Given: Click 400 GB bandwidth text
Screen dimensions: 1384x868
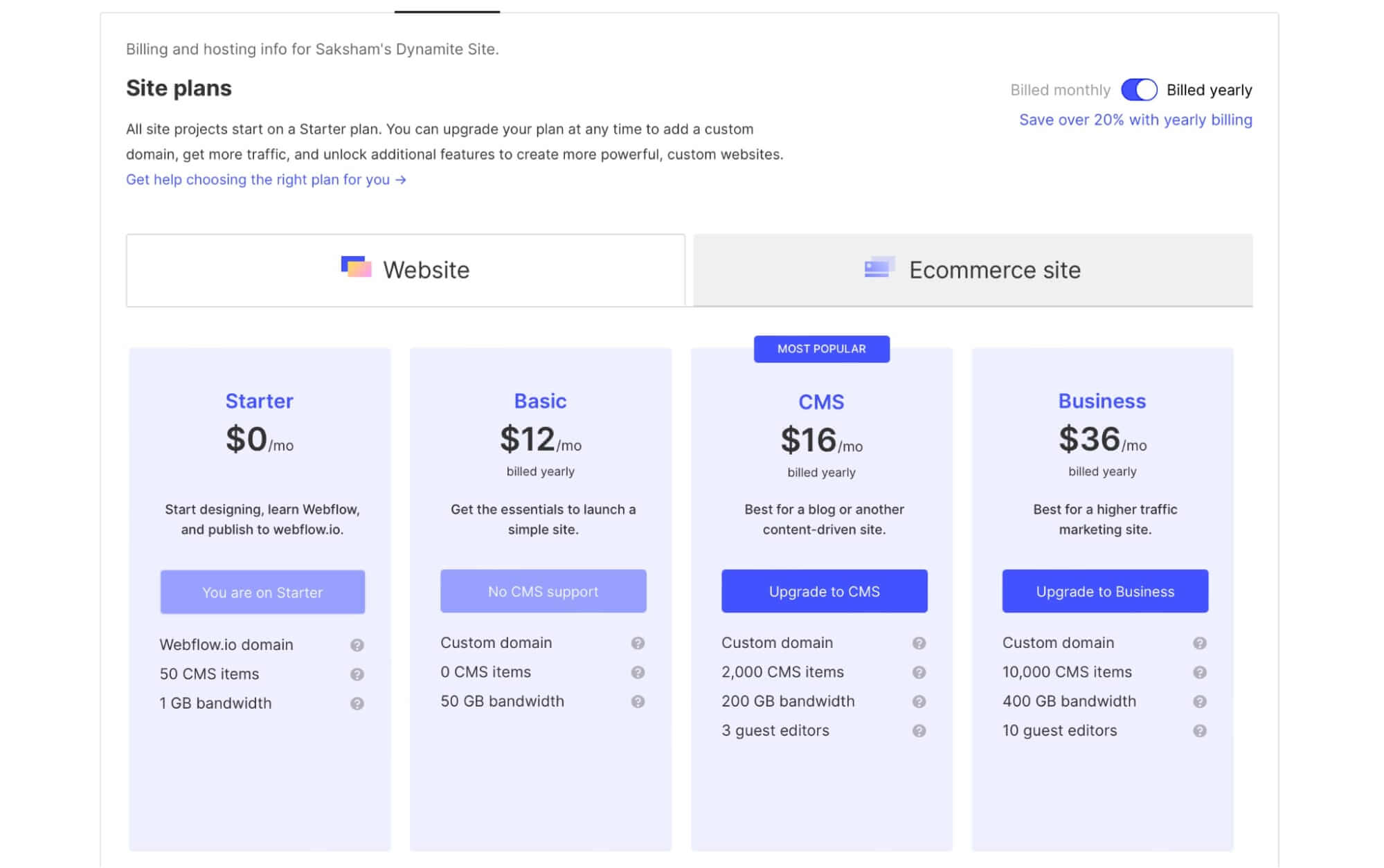Looking at the screenshot, I should point(1069,701).
